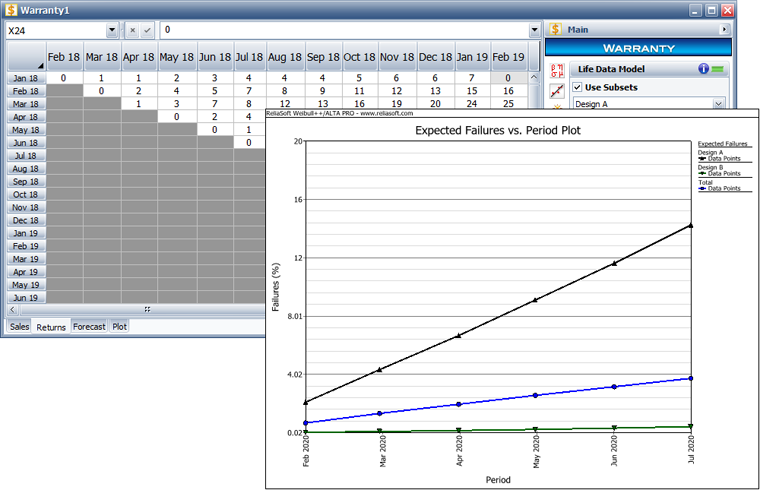Click the horizontal scrollbar under the grid
This screenshot has width=760, height=490.
pyautogui.click(x=147, y=310)
